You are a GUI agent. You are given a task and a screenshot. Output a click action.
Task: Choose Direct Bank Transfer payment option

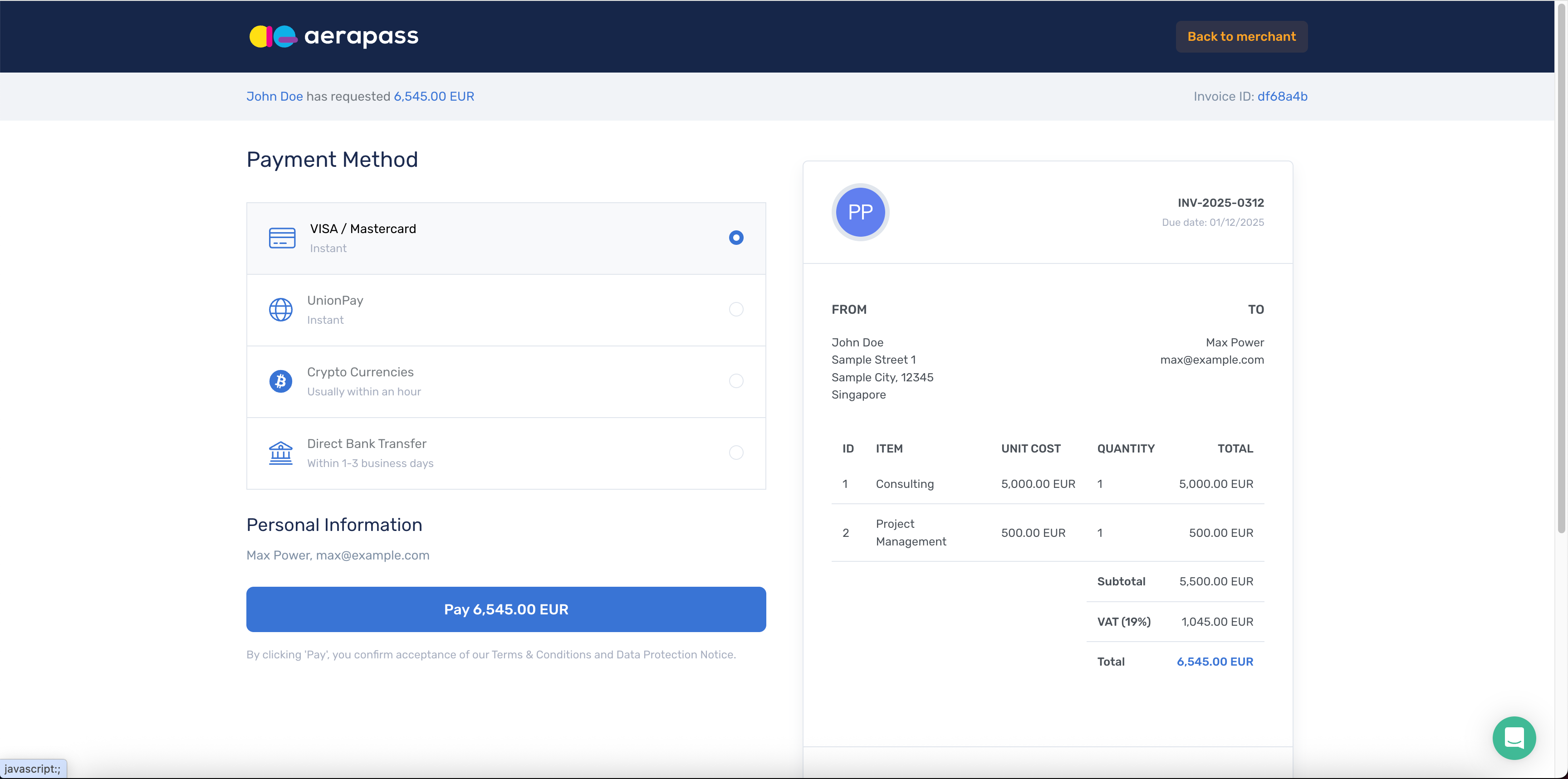[x=735, y=453]
